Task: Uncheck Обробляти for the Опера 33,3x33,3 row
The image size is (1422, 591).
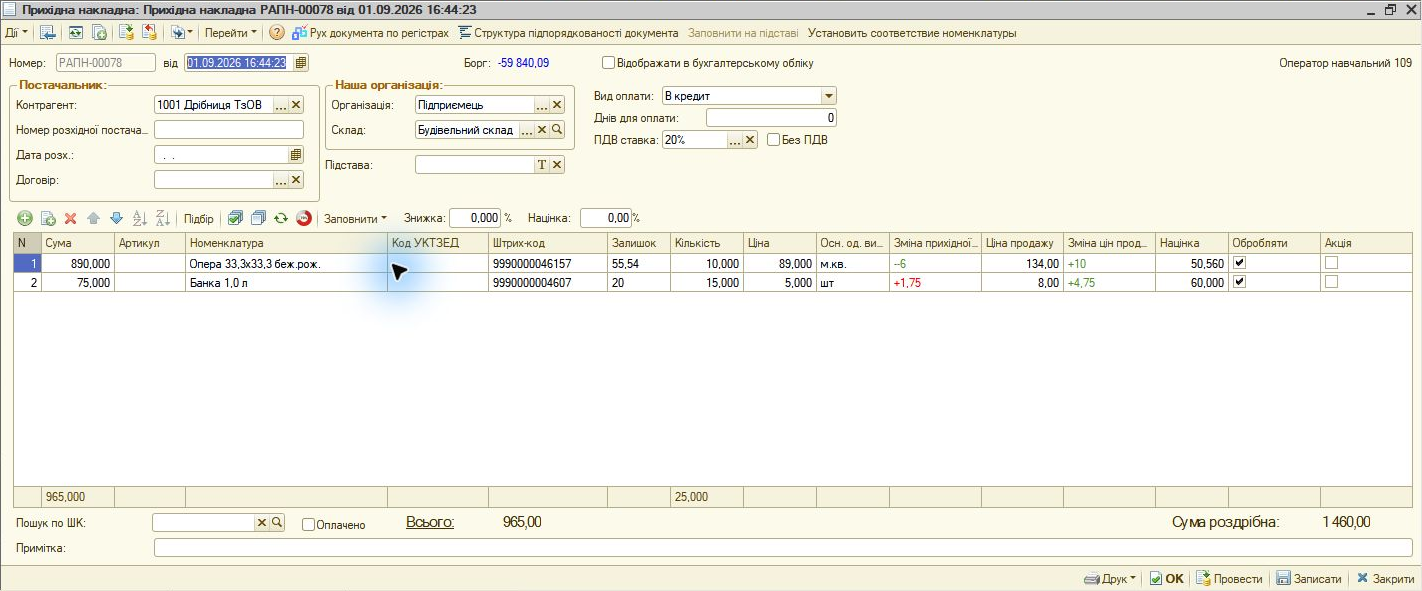Action: pyautogui.click(x=1239, y=262)
